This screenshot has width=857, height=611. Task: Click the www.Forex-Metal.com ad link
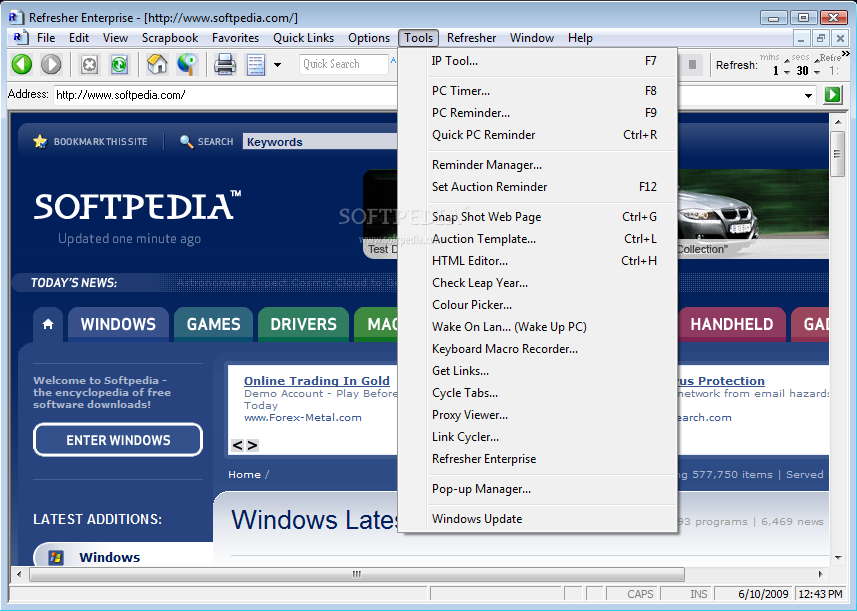click(x=303, y=418)
